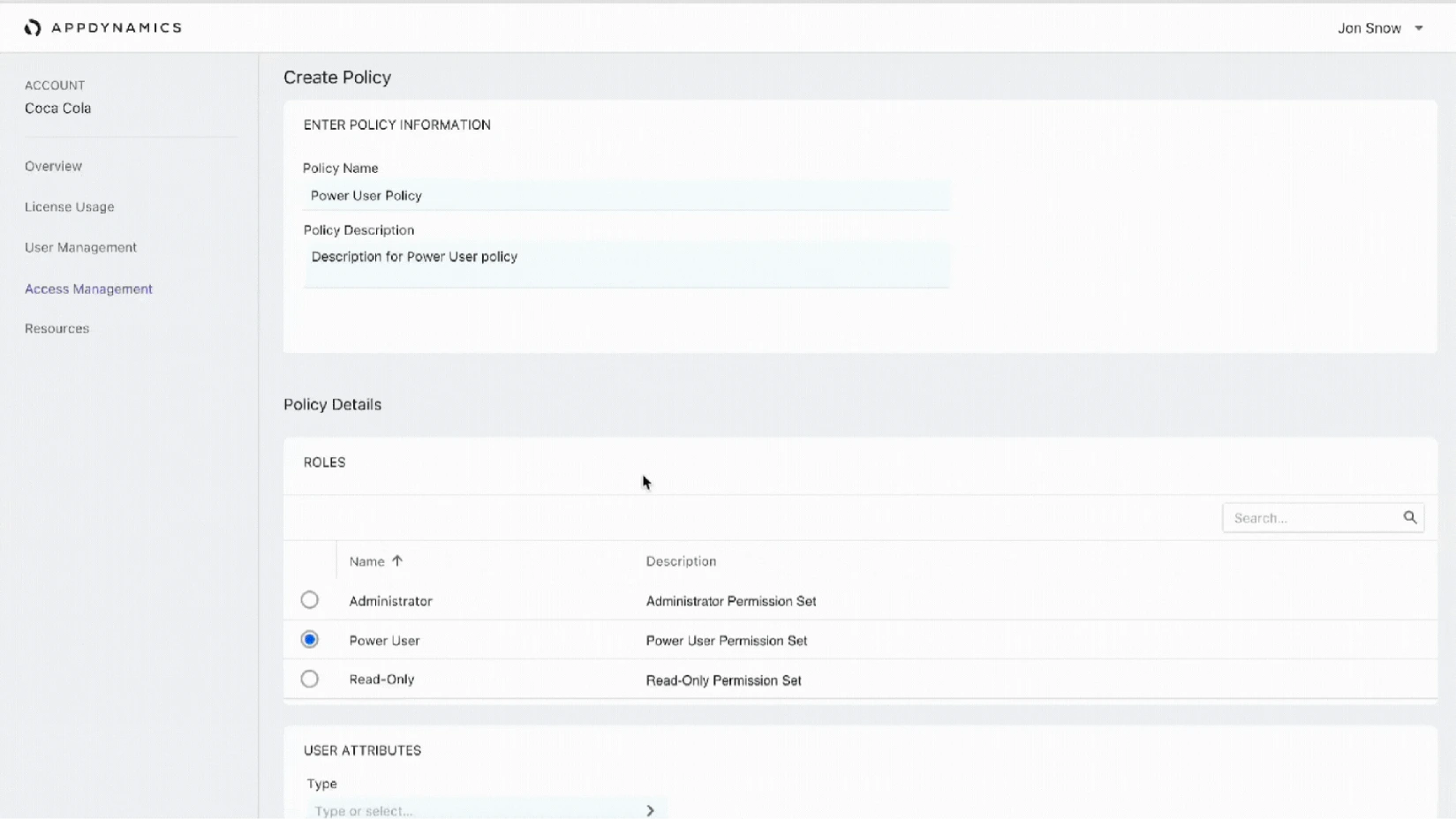Click the AppDynamics logo icon

(x=33, y=28)
